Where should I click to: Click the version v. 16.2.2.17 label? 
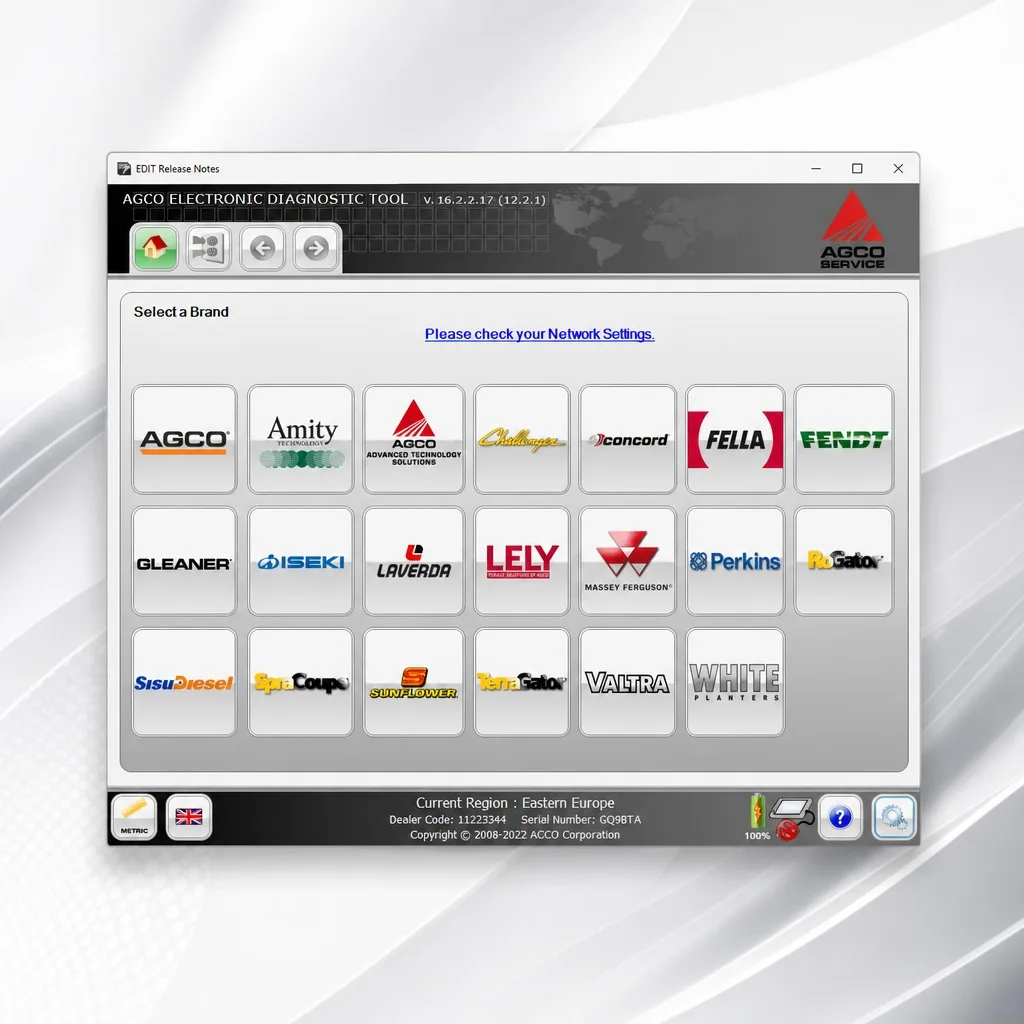click(484, 199)
